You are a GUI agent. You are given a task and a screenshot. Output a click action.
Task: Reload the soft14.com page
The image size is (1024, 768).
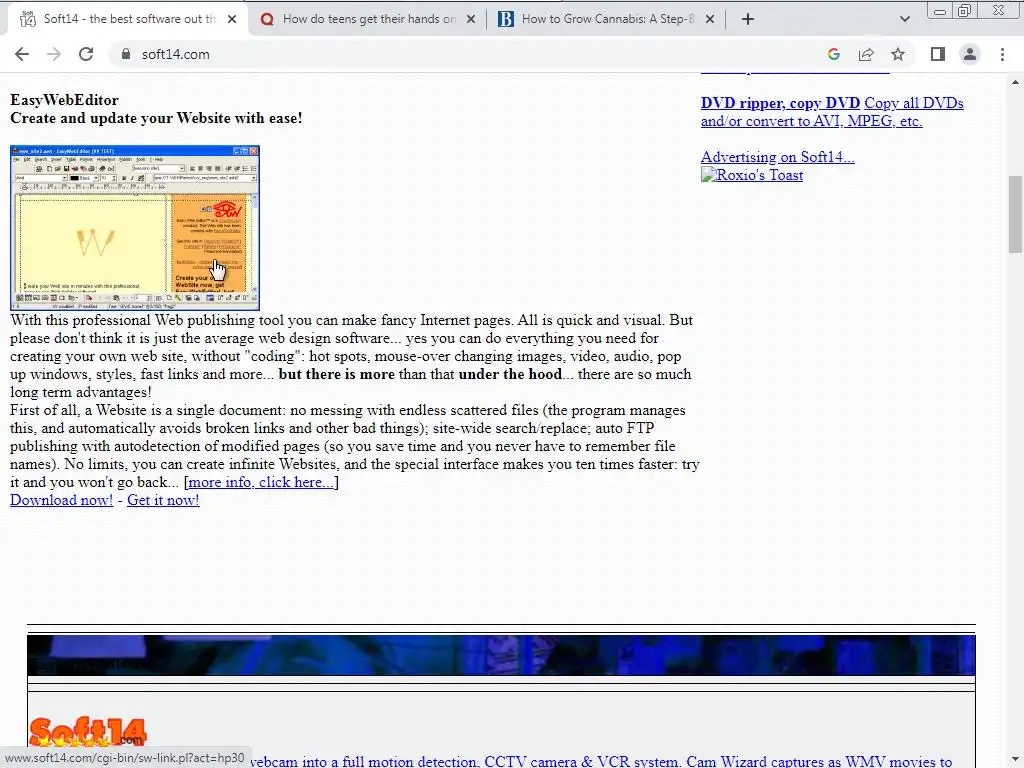pyautogui.click(x=86, y=54)
